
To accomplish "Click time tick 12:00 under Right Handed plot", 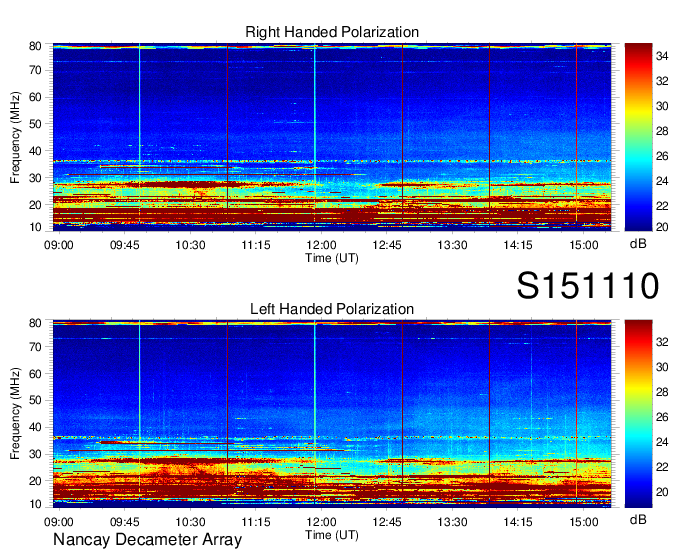I will point(321,245).
